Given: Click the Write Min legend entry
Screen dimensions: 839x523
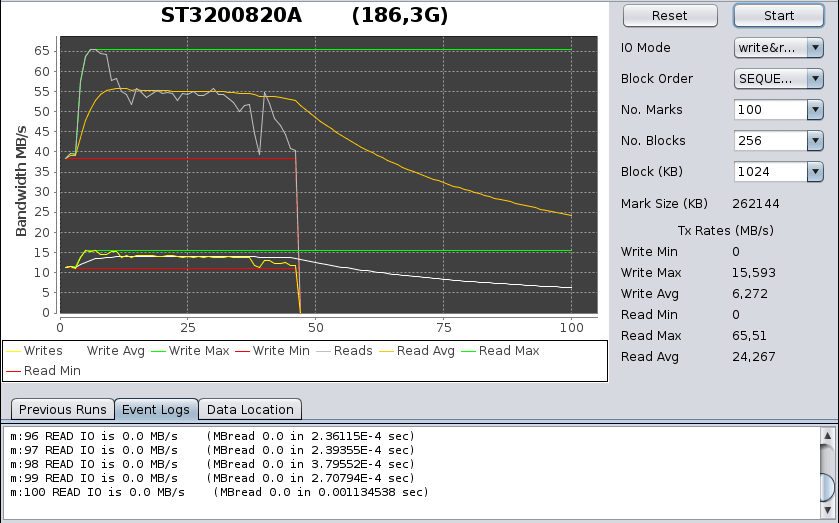Looking at the screenshot, I should (273, 351).
